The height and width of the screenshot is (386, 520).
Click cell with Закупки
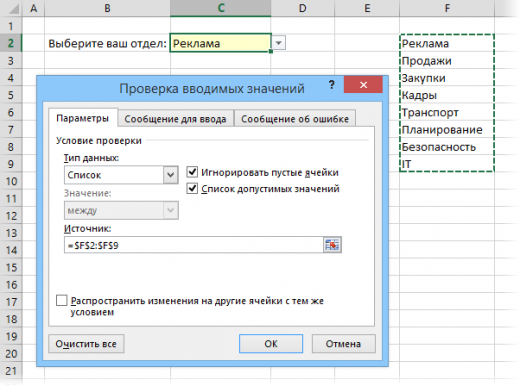[x=447, y=78]
